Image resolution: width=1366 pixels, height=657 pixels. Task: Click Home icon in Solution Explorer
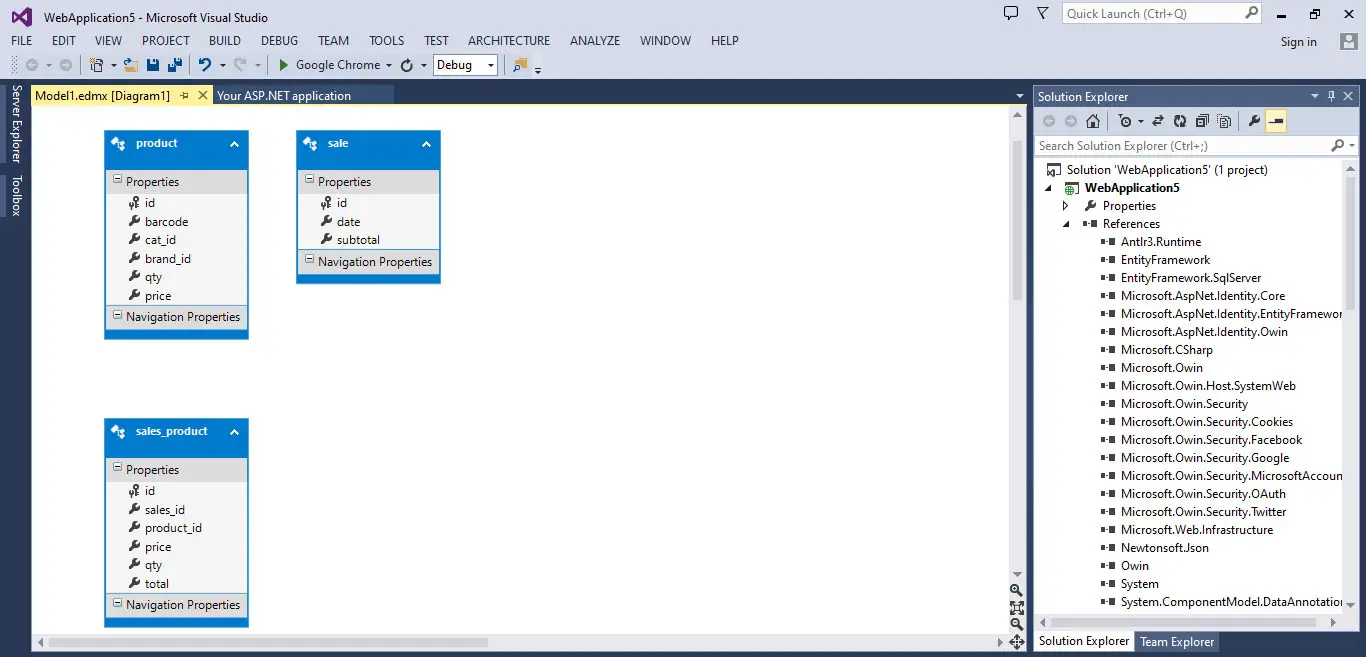pyautogui.click(x=1093, y=121)
